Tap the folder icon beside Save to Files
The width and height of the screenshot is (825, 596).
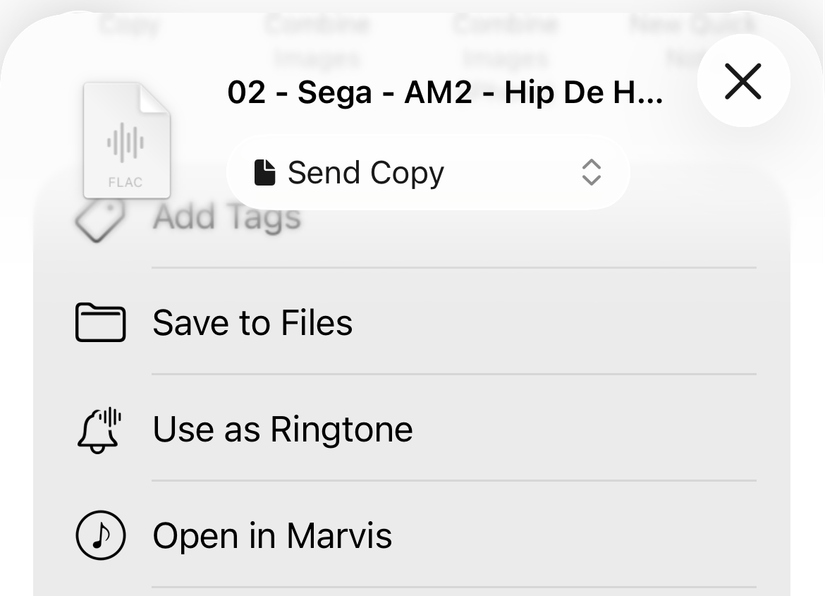click(100, 322)
